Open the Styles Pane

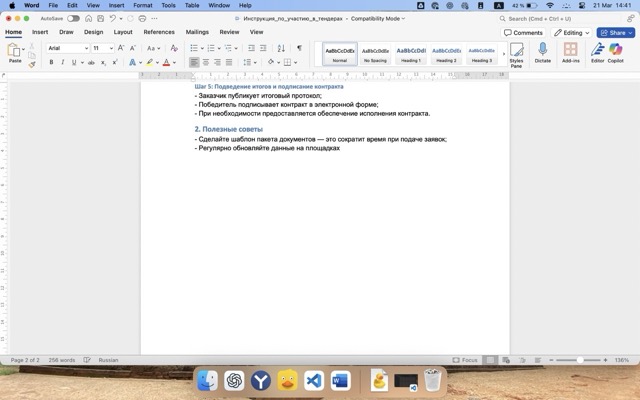click(516, 53)
